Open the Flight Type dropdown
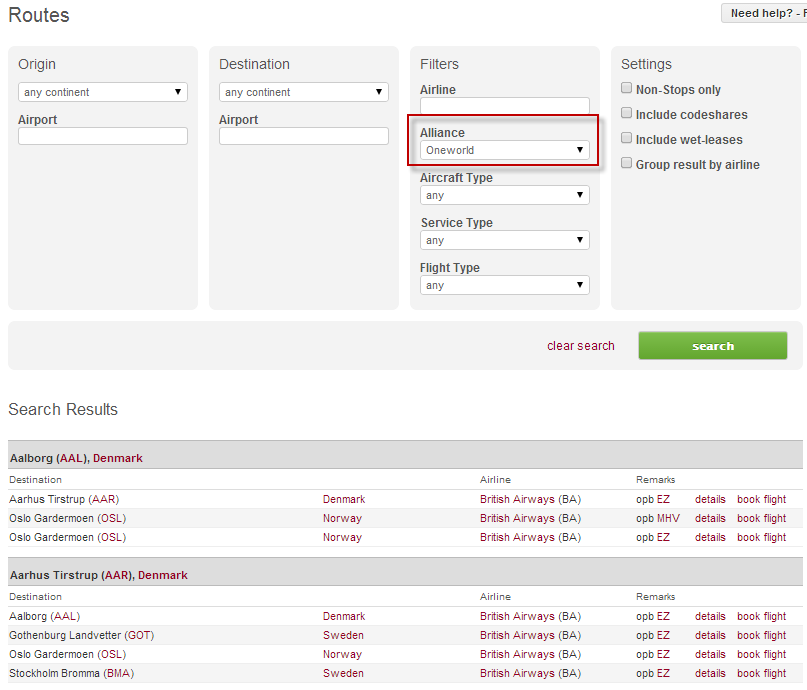This screenshot has height=690, width=807. [504, 285]
